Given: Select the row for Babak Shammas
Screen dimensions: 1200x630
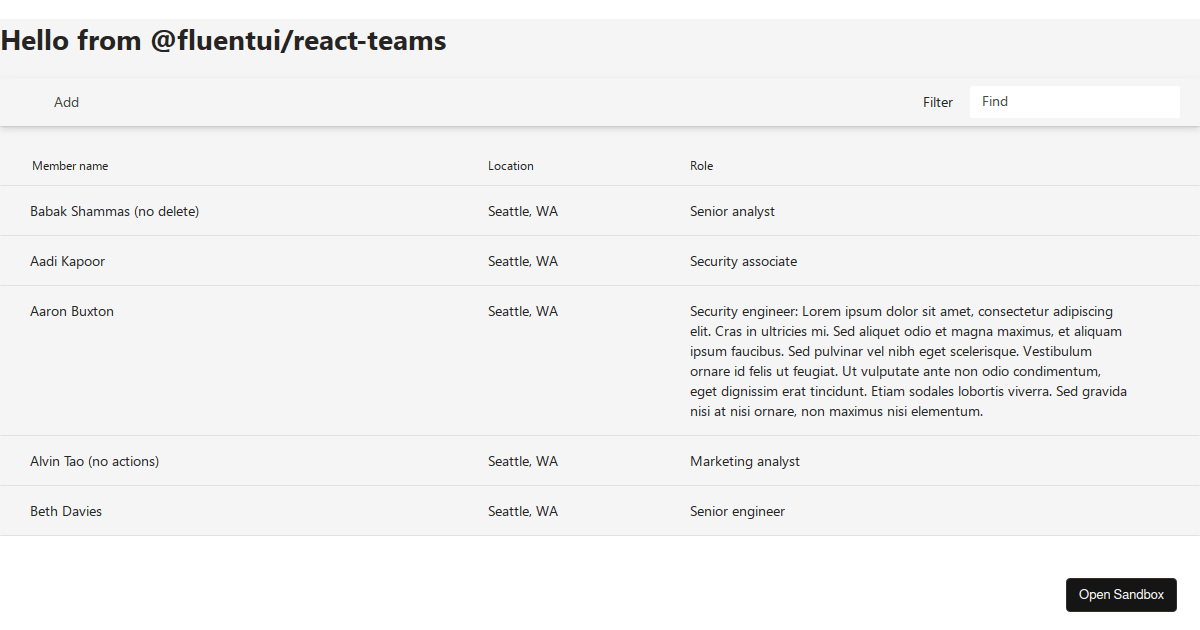Looking at the screenshot, I should (114, 211).
